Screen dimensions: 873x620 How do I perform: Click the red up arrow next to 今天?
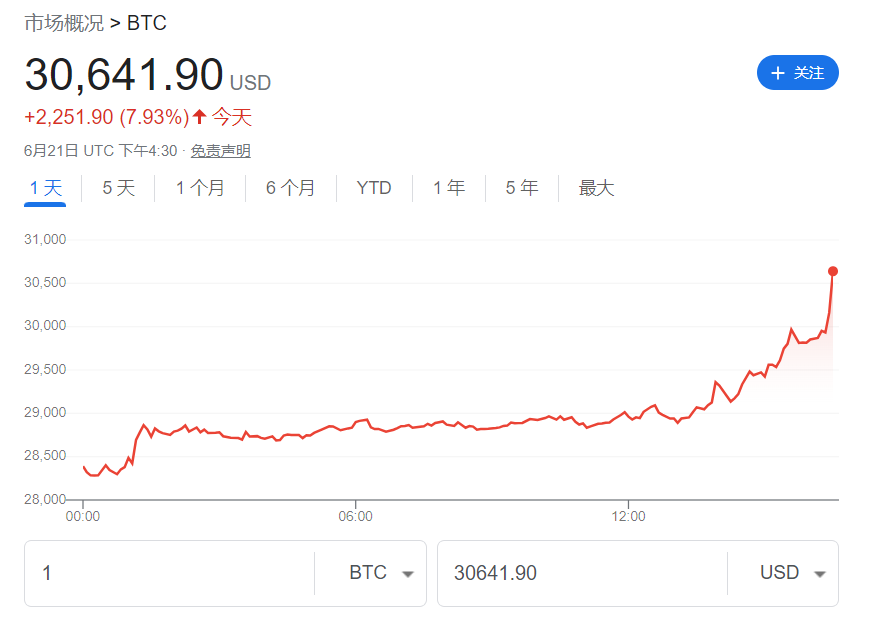[199, 117]
